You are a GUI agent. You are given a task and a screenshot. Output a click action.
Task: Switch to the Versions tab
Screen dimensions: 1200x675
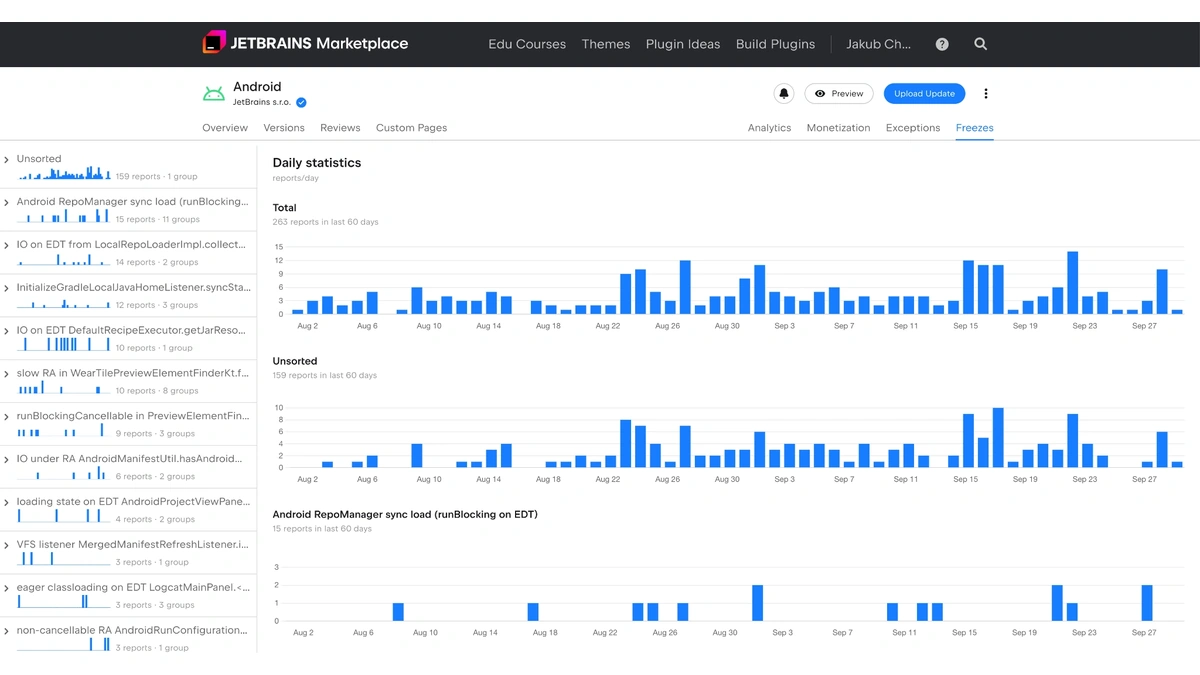pos(284,128)
